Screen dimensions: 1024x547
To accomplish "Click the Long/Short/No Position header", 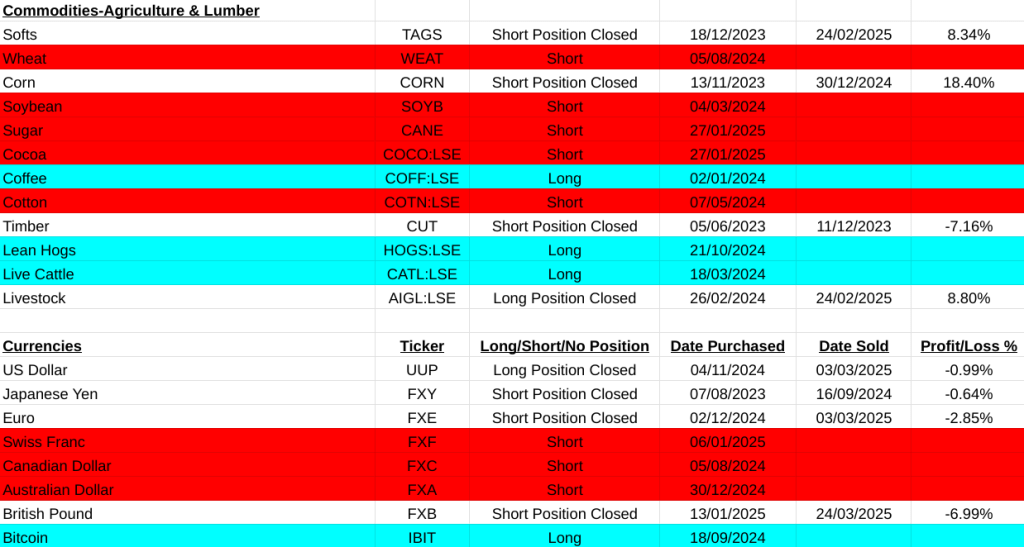I will [x=564, y=346].
